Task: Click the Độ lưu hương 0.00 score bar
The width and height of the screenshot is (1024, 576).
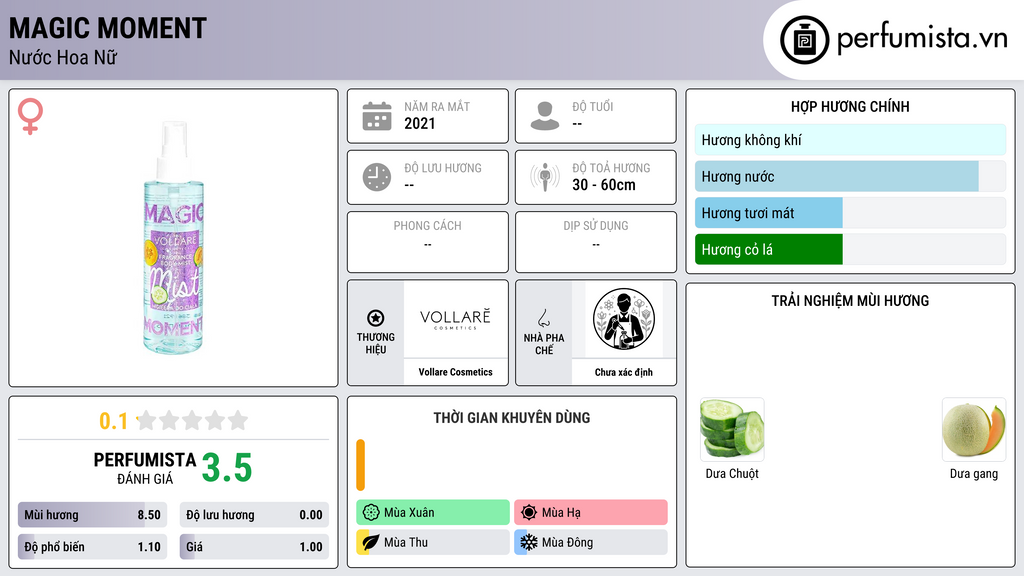Action: pos(254,515)
